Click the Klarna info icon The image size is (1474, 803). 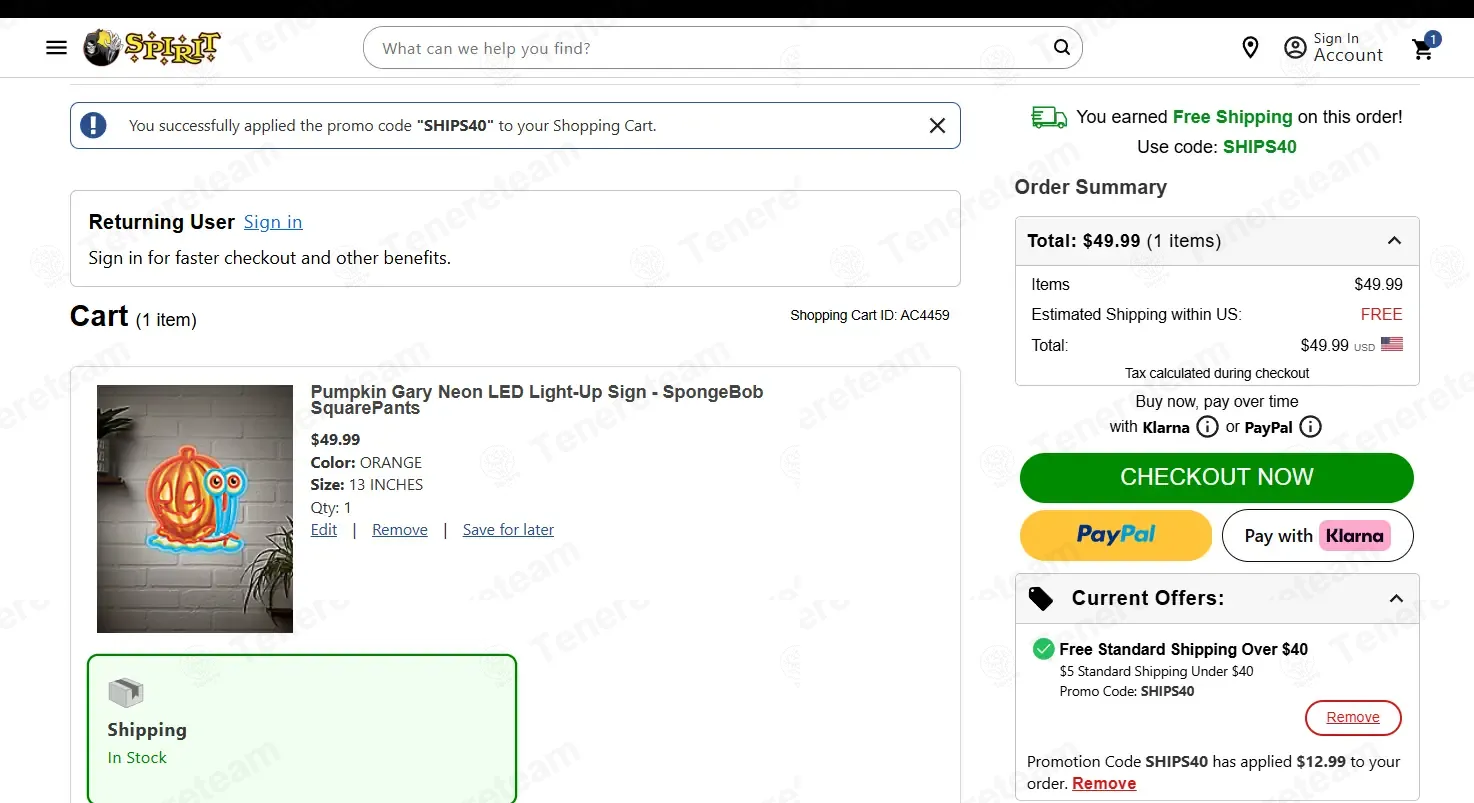pos(1208,427)
